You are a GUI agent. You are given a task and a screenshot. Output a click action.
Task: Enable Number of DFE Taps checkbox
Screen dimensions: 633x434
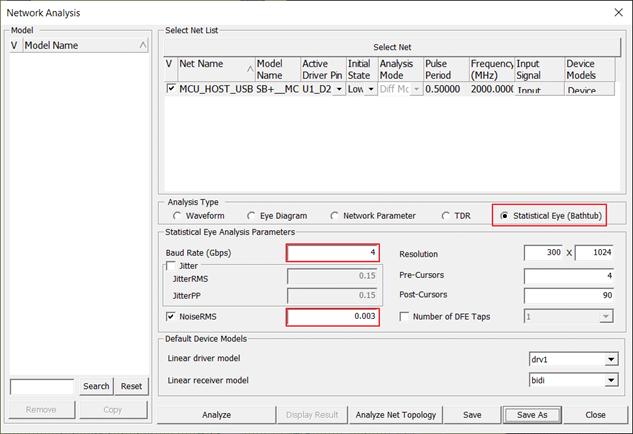point(405,317)
